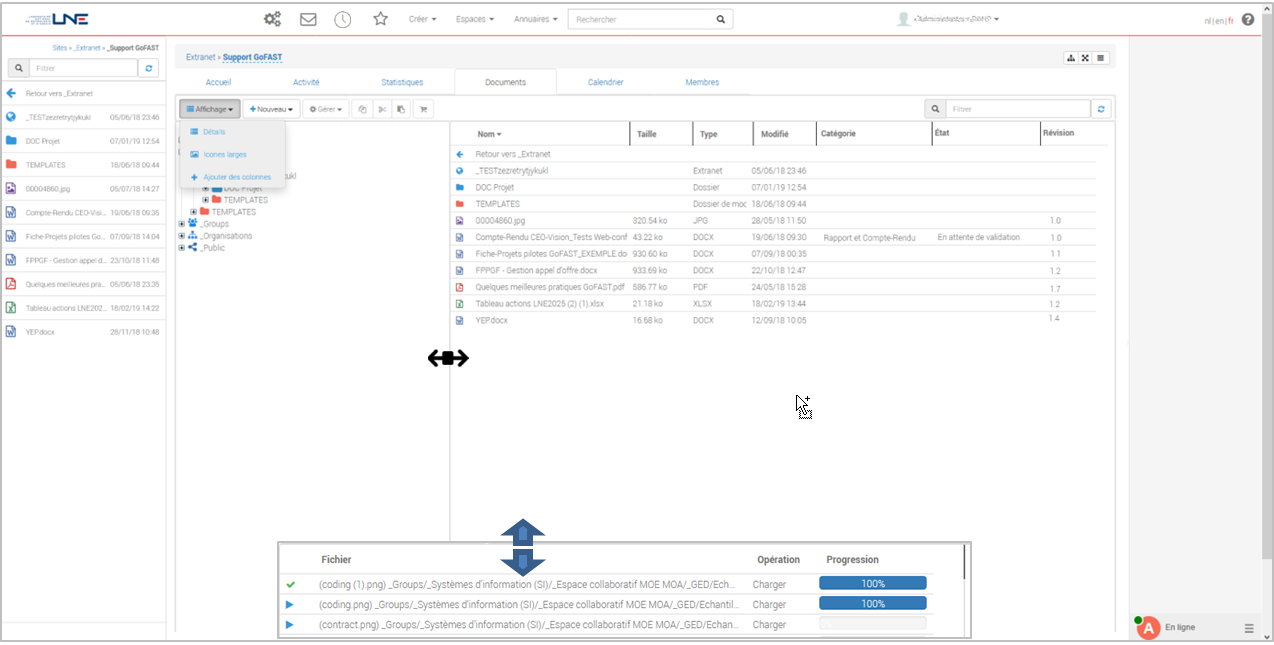
Task: Click the shopping cart icon in toolbar
Action: pyautogui.click(x=424, y=109)
